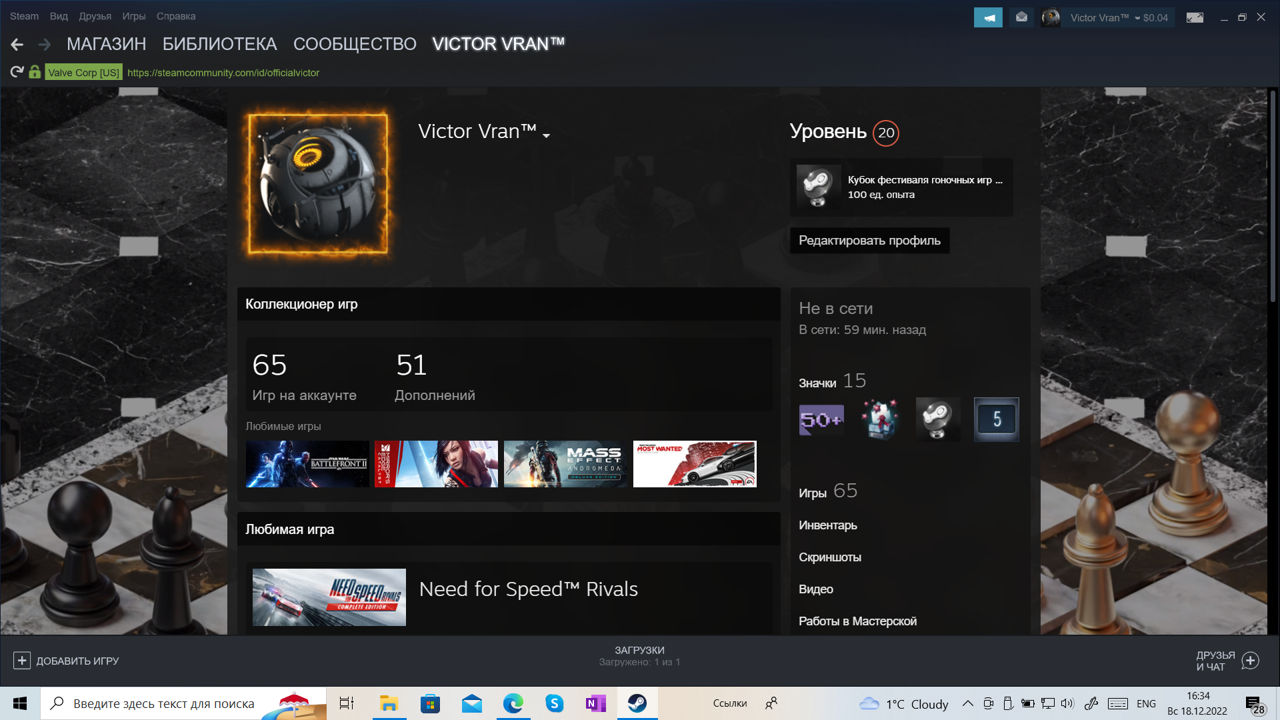Open Friends and Chat plus icon
Viewport: 1280px width, 720px height.
pos(1250,661)
